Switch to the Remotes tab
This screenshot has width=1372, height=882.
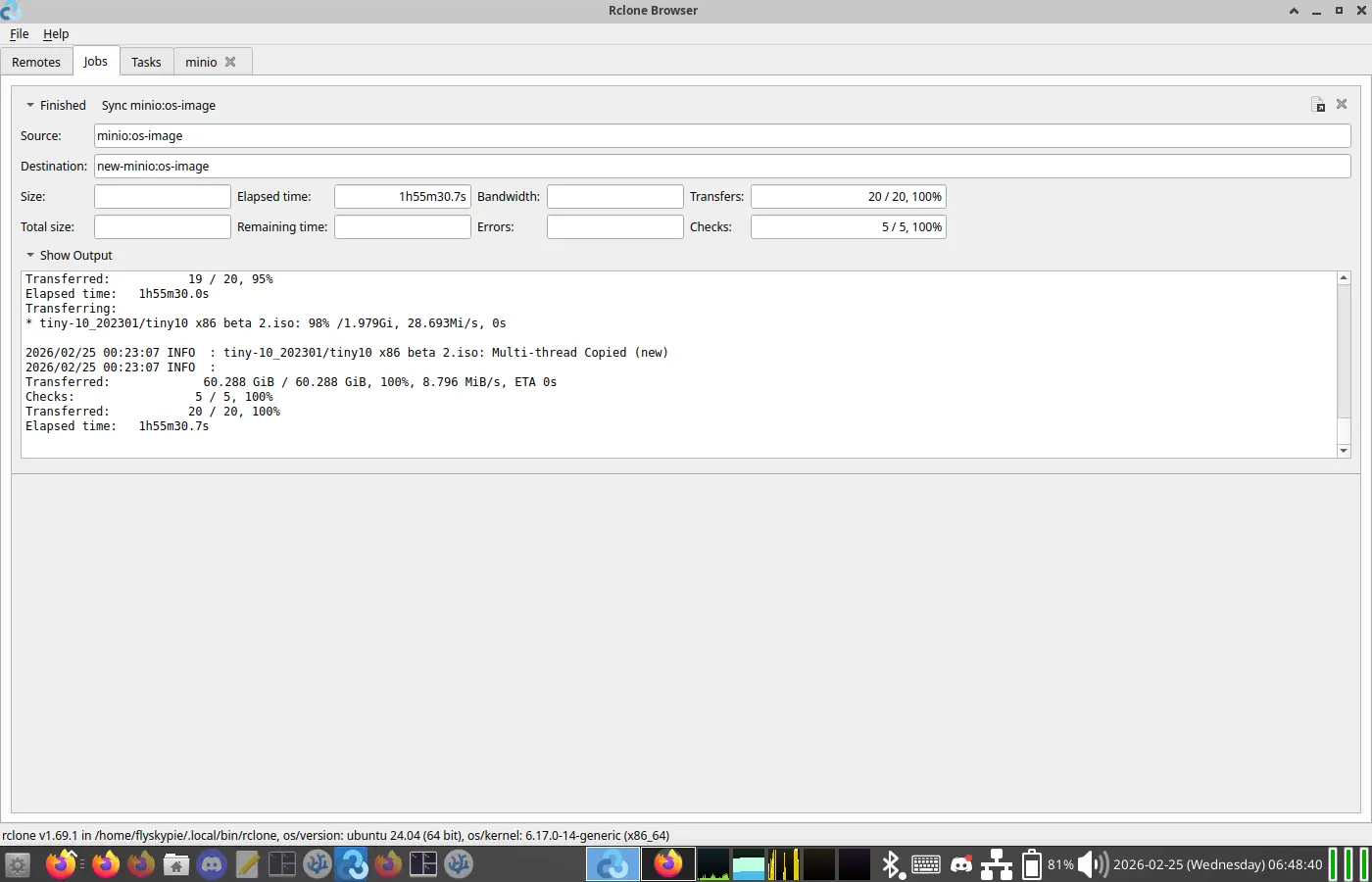36,62
